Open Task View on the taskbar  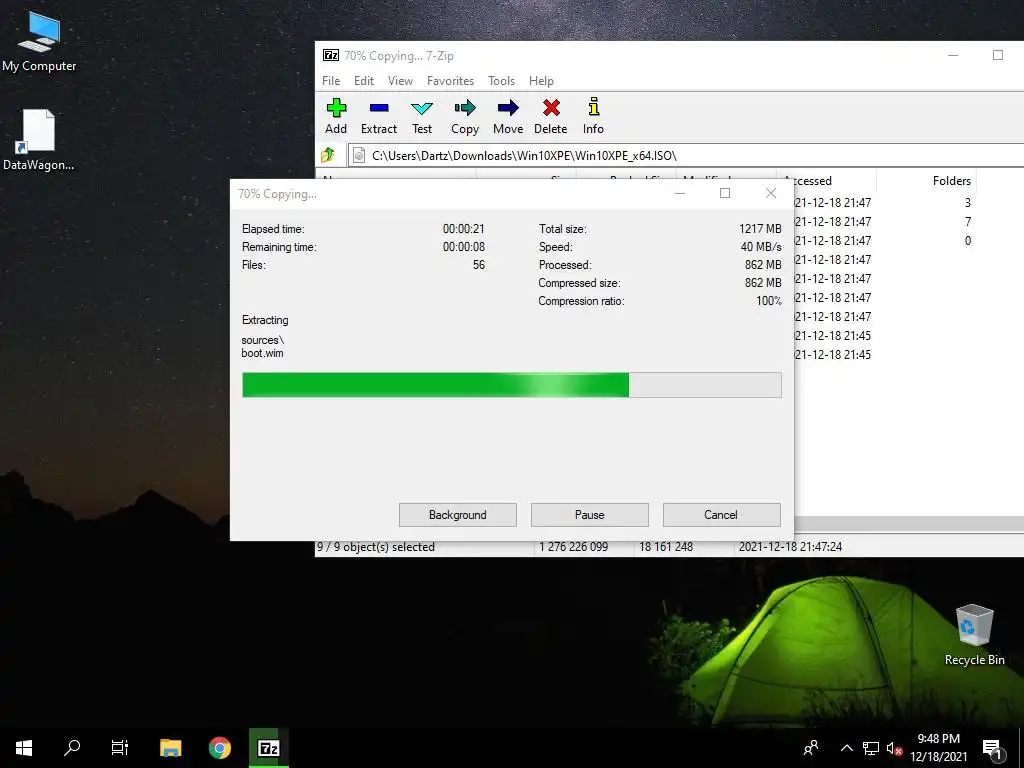(120, 748)
